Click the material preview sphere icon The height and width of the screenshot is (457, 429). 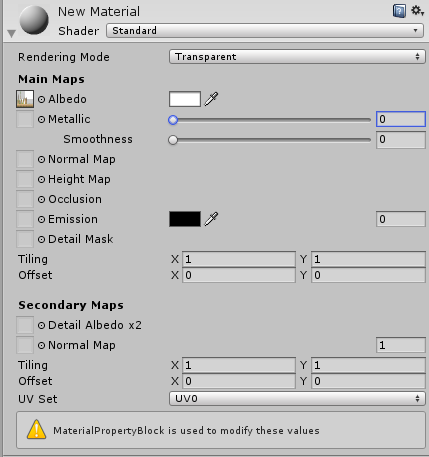point(34,20)
